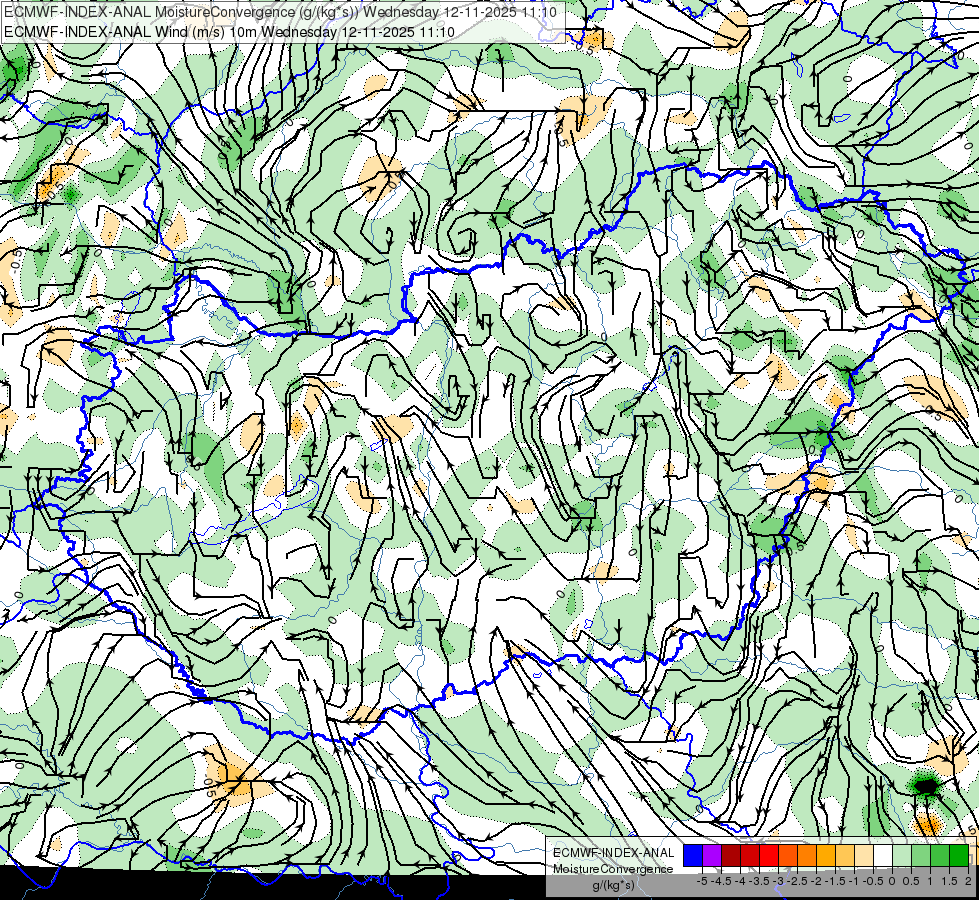Click the legend label 'ECMWF-INDEX-ANAL'
This screenshot has height=900, width=979.
click(x=613, y=853)
